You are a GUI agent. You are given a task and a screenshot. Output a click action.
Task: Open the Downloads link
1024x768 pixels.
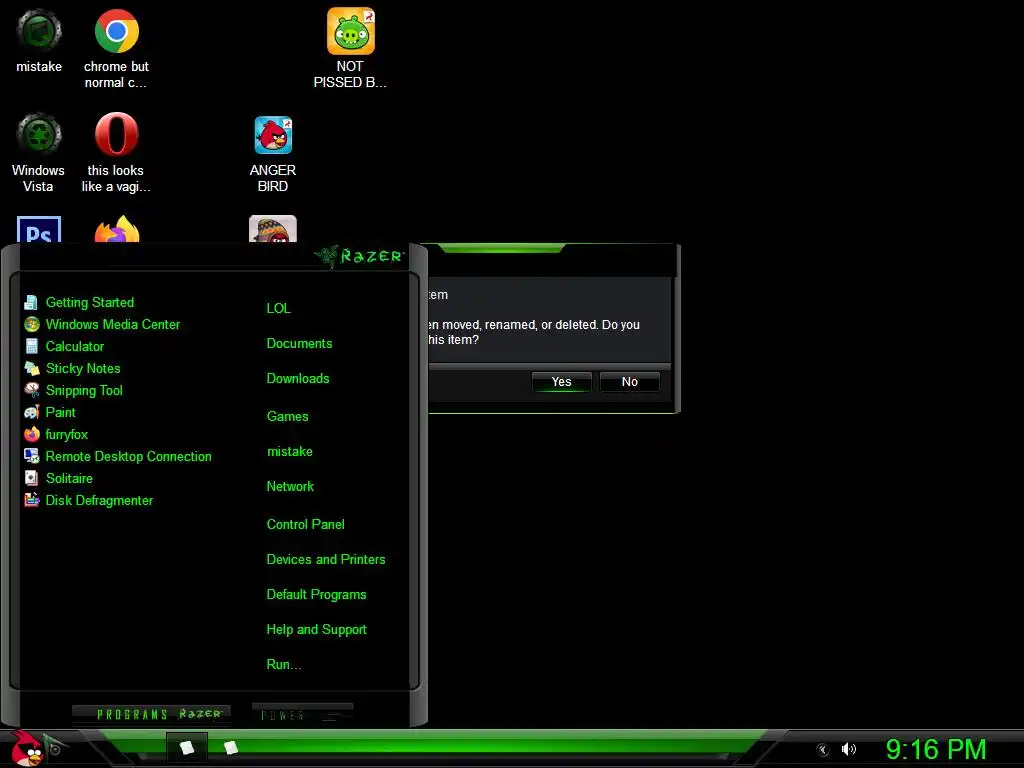pyautogui.click(x=298, y=379)
